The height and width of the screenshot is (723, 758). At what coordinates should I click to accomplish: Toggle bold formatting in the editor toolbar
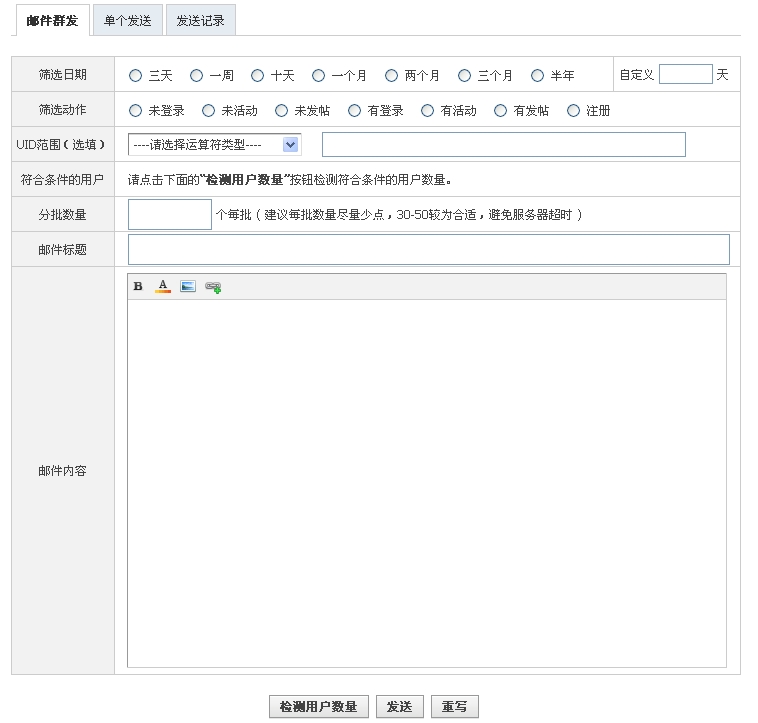(138, 287)
